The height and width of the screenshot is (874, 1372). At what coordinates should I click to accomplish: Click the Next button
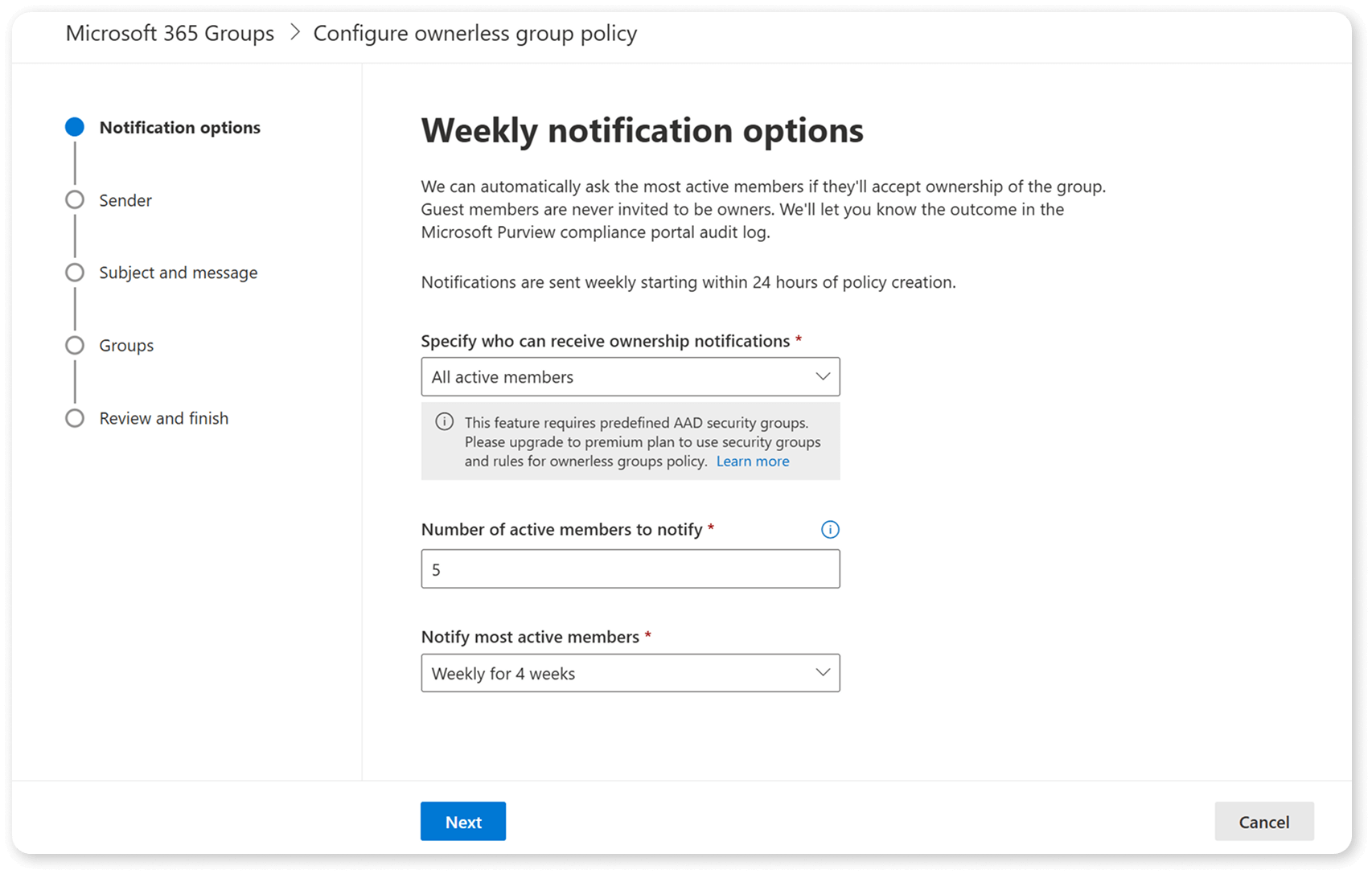coord(463,821)
